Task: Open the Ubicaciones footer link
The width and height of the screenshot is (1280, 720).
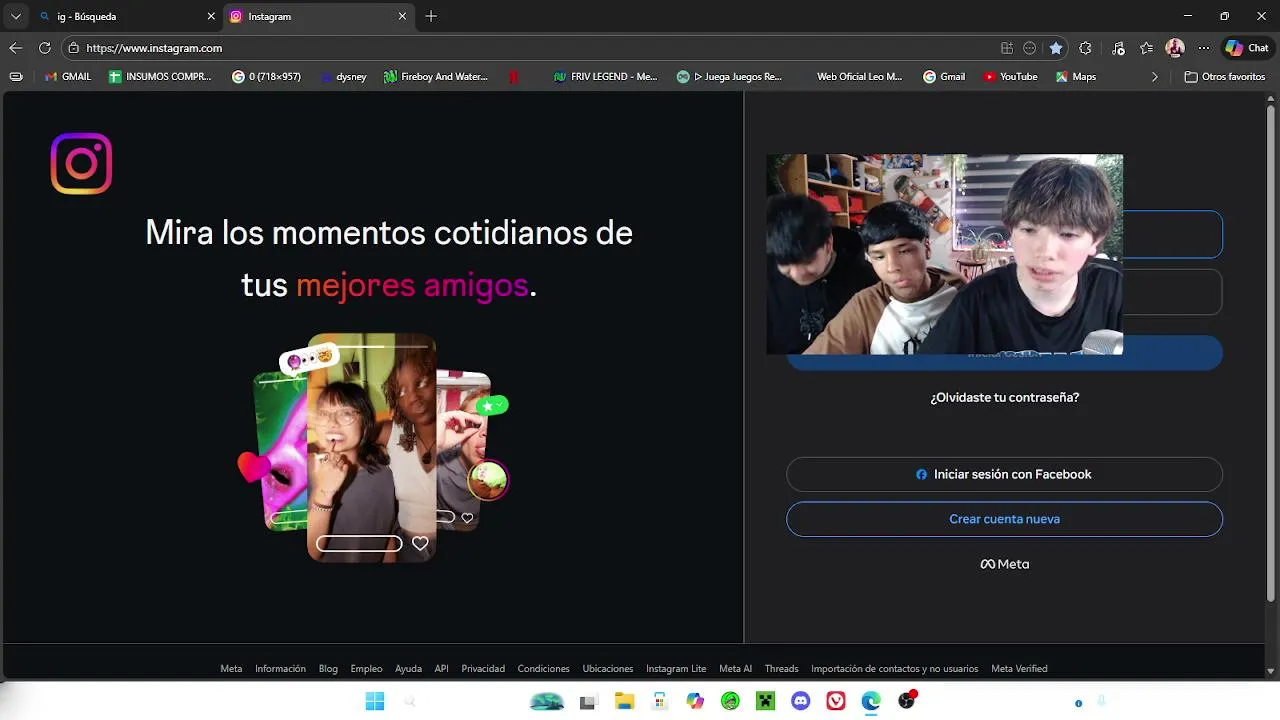Action: point(608,669)
